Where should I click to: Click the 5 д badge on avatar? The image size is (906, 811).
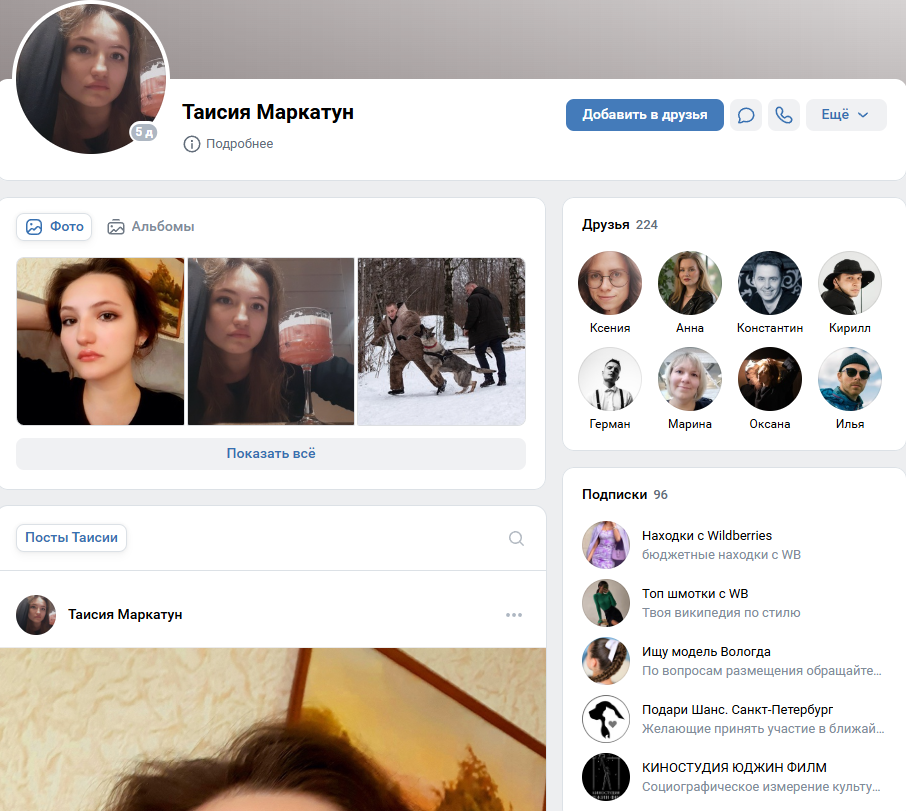coord(144,132)
